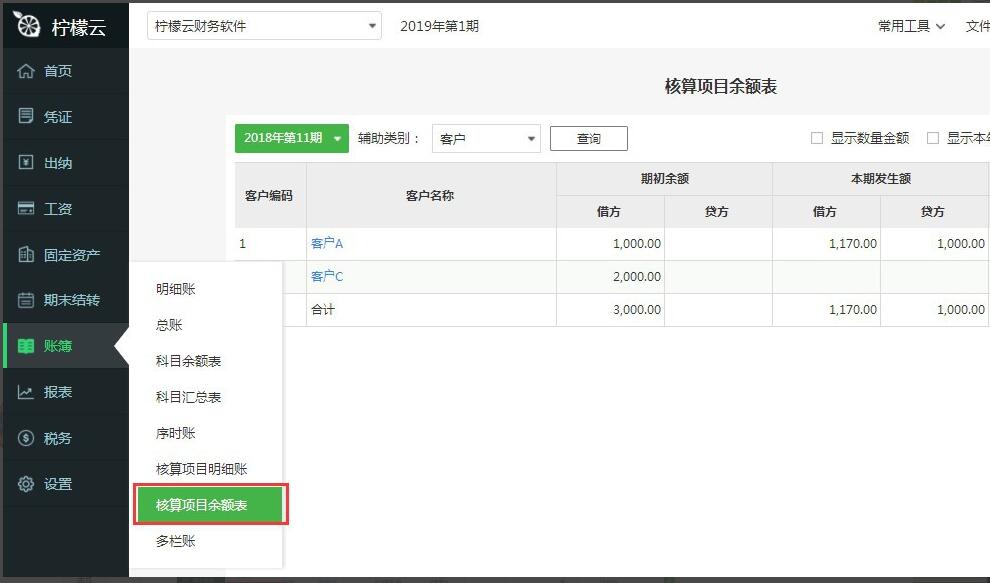Open 科目余额表 from the submenu
This screenshot has height=583, width=990.
click(x=188, y=361)
